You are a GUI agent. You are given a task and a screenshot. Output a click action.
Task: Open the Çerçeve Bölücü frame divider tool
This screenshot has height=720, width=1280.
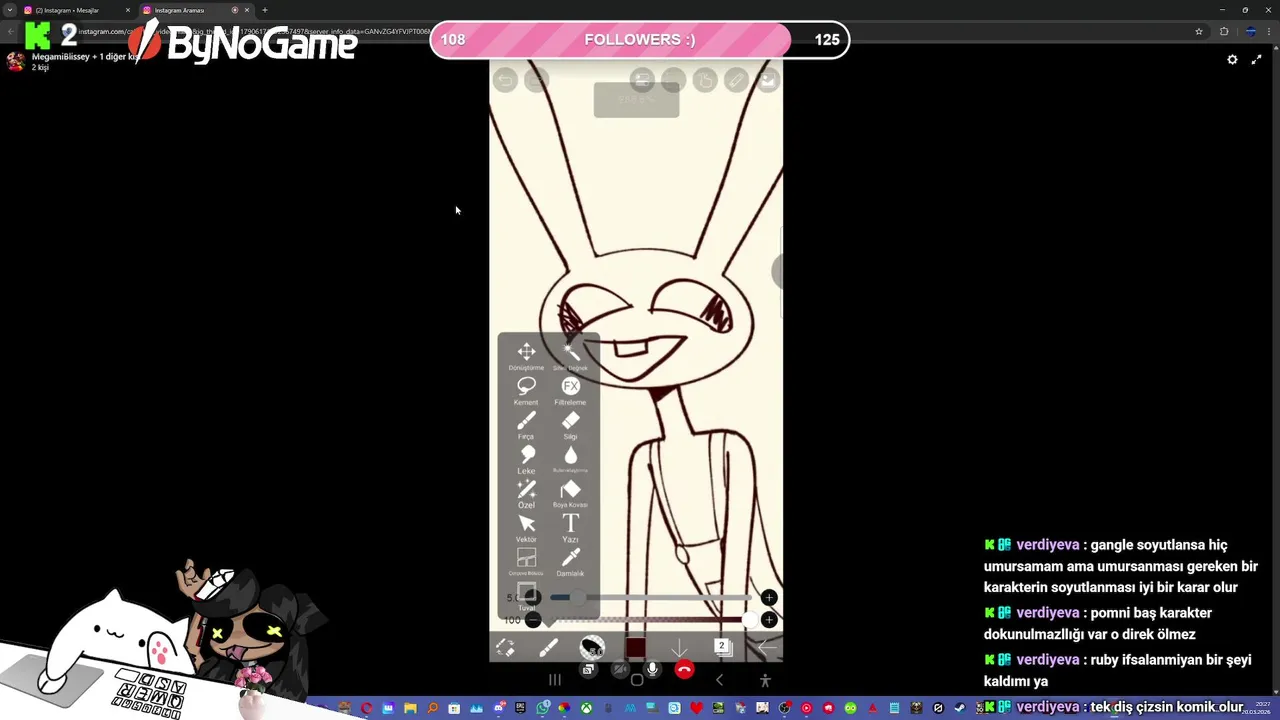tap(526, 561)
